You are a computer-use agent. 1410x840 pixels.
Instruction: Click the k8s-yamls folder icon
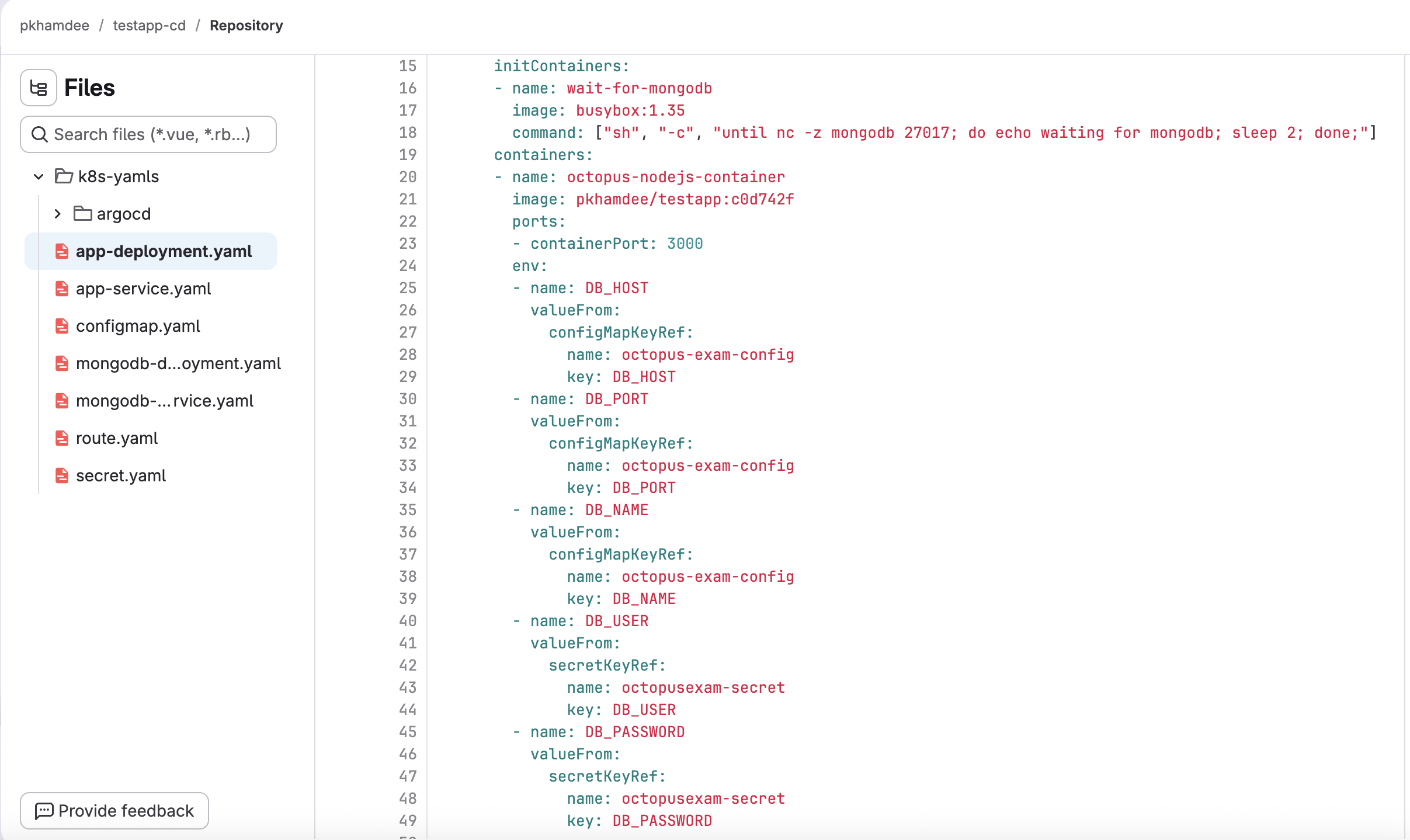(x=64, y=176)
